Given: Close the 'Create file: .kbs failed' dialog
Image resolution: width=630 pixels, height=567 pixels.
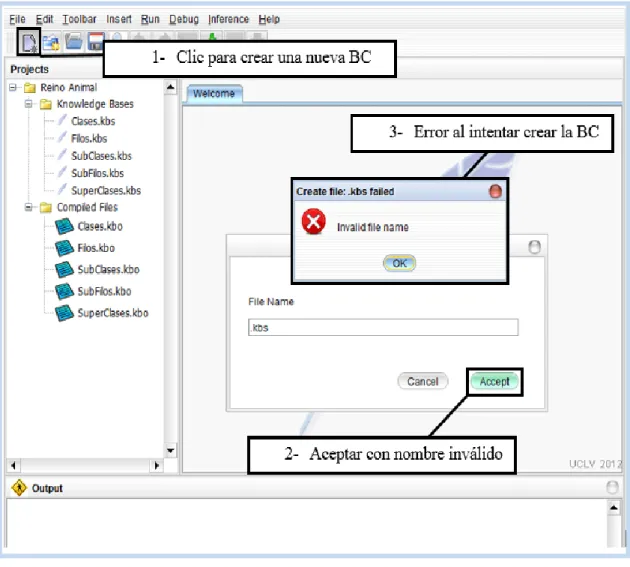Looking at the screenshot, I should tap(495, 191).
